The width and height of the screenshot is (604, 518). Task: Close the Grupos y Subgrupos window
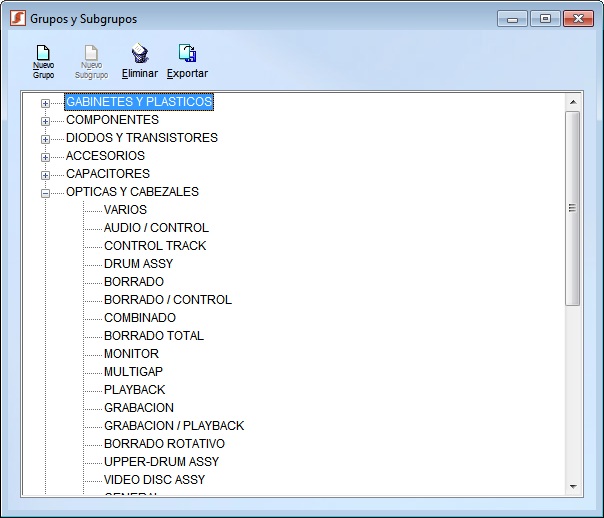578,18
